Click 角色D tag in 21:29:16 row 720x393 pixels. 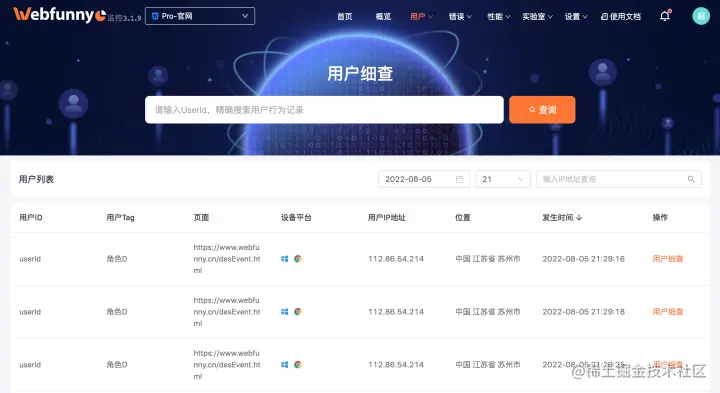click(117, 259)
